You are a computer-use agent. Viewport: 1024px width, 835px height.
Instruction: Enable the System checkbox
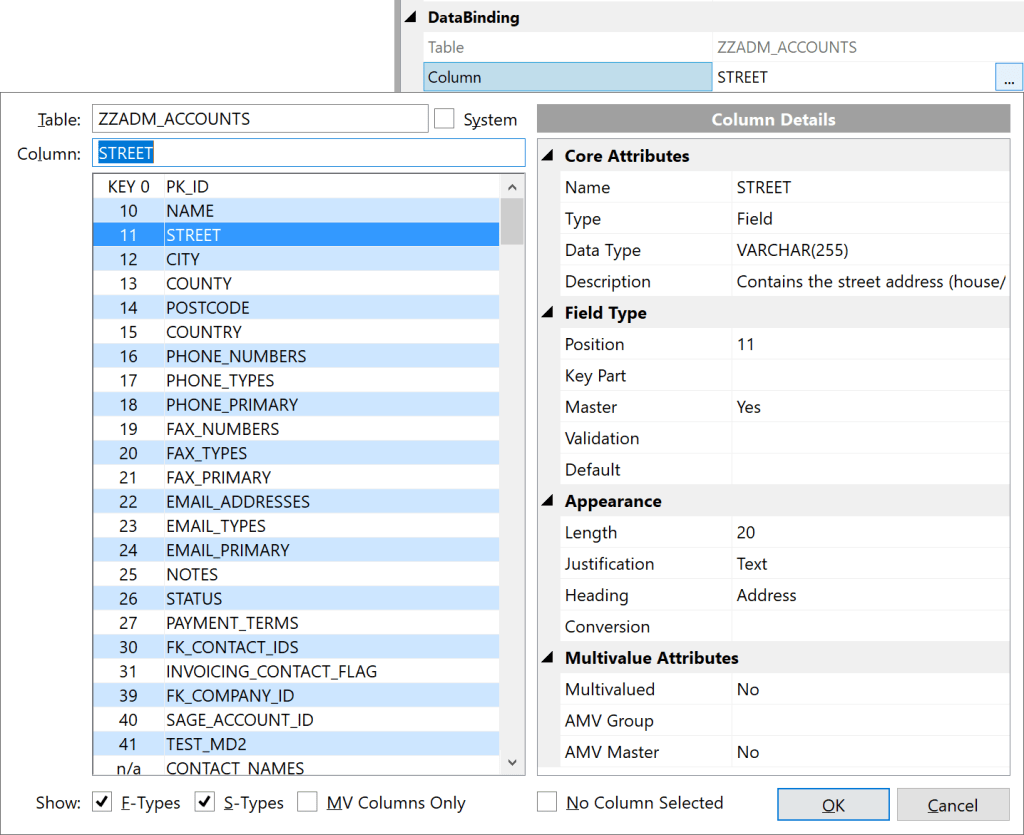(443, 119)
